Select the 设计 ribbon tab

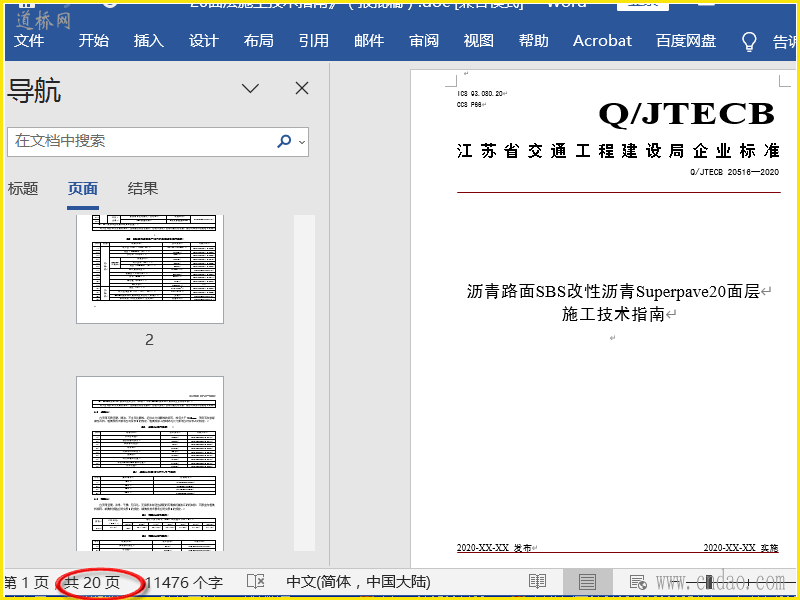(204, 41)
